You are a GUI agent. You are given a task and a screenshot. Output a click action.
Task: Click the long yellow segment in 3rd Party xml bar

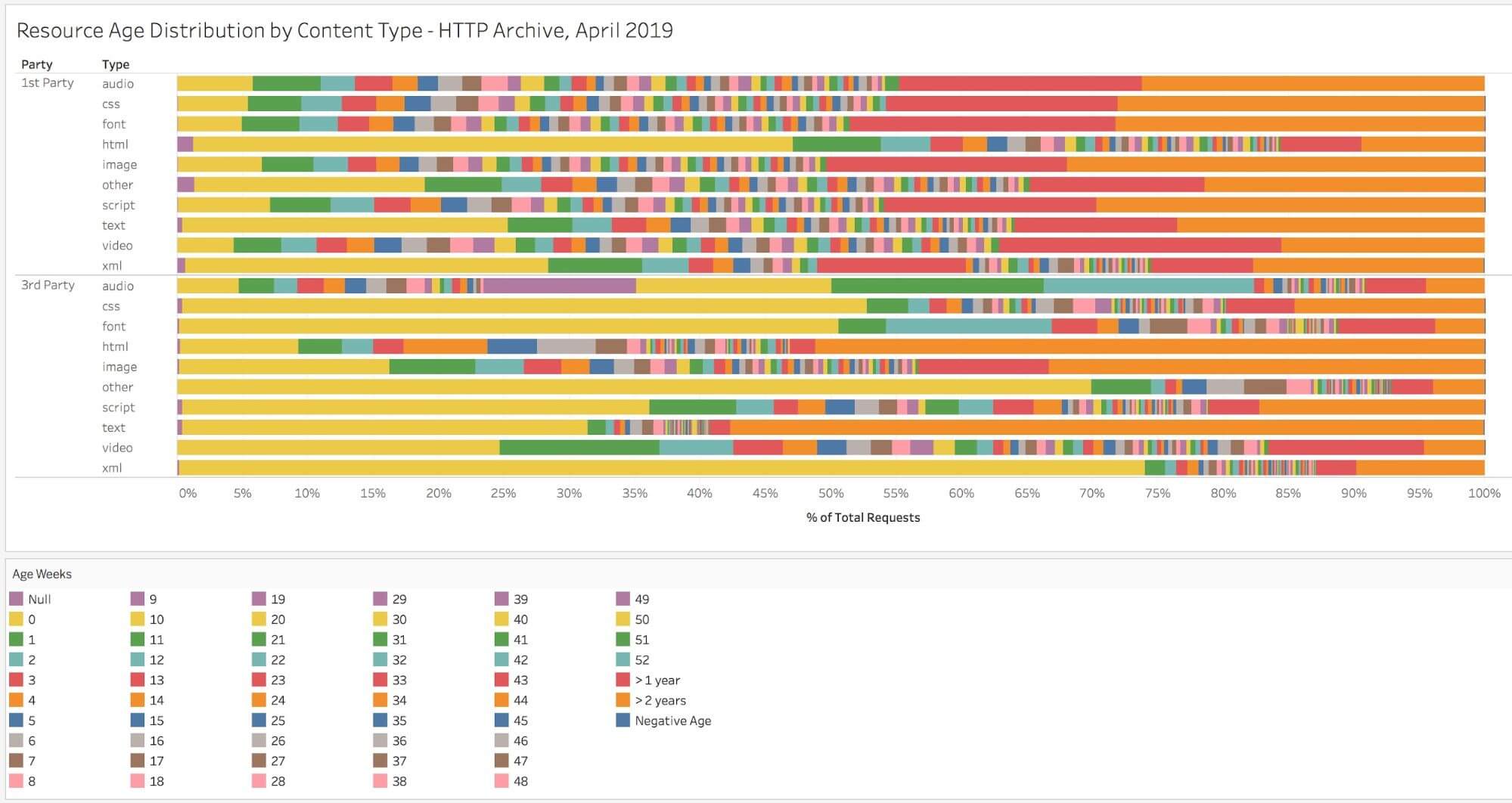[658, 468]
